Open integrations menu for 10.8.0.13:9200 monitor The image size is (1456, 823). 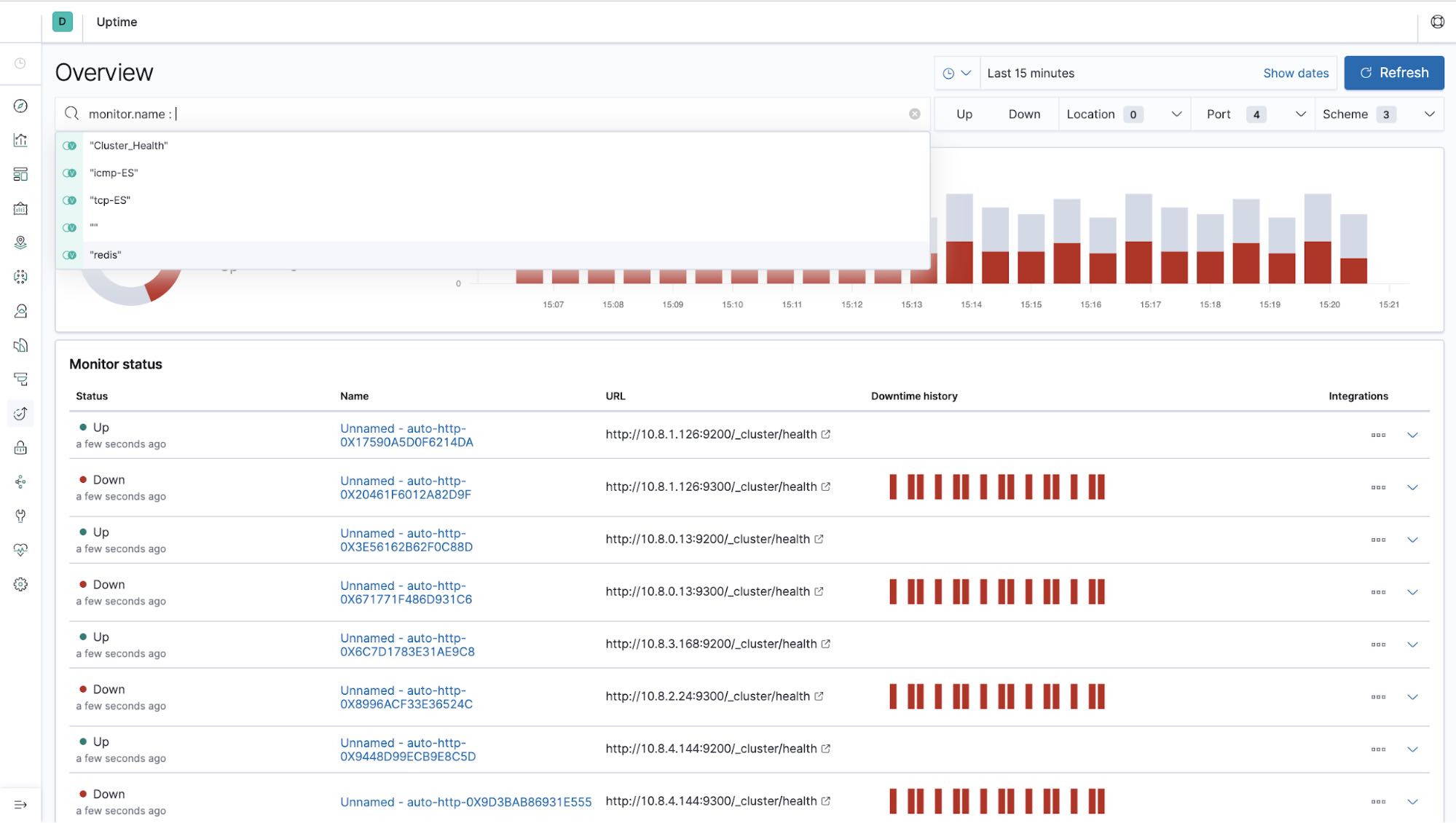[x=1378, y=540]
